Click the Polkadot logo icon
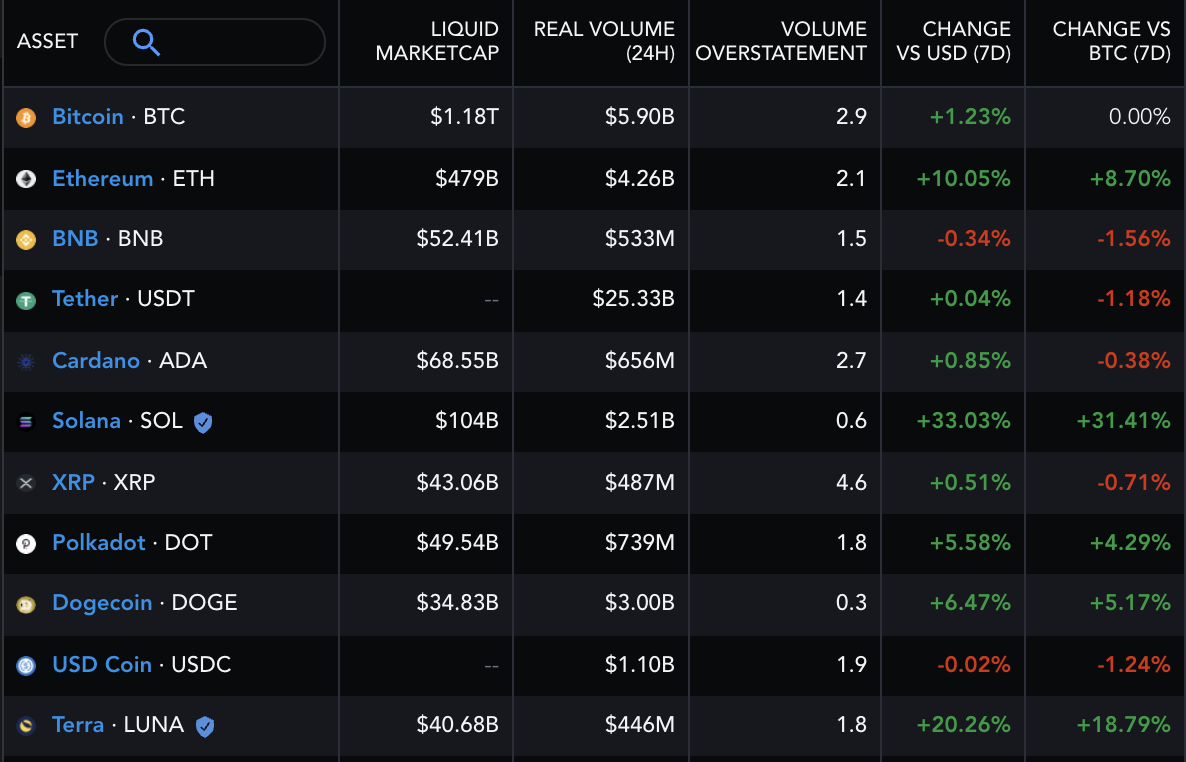 point(26,543)
